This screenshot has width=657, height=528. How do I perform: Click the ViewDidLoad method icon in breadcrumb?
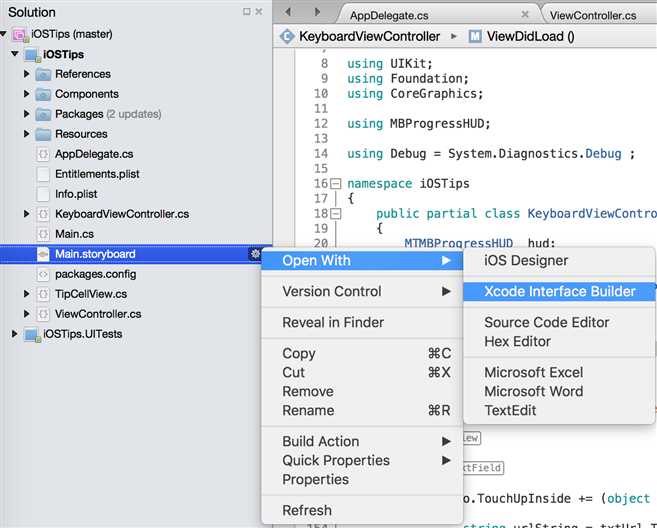click(x=475, y=36)
